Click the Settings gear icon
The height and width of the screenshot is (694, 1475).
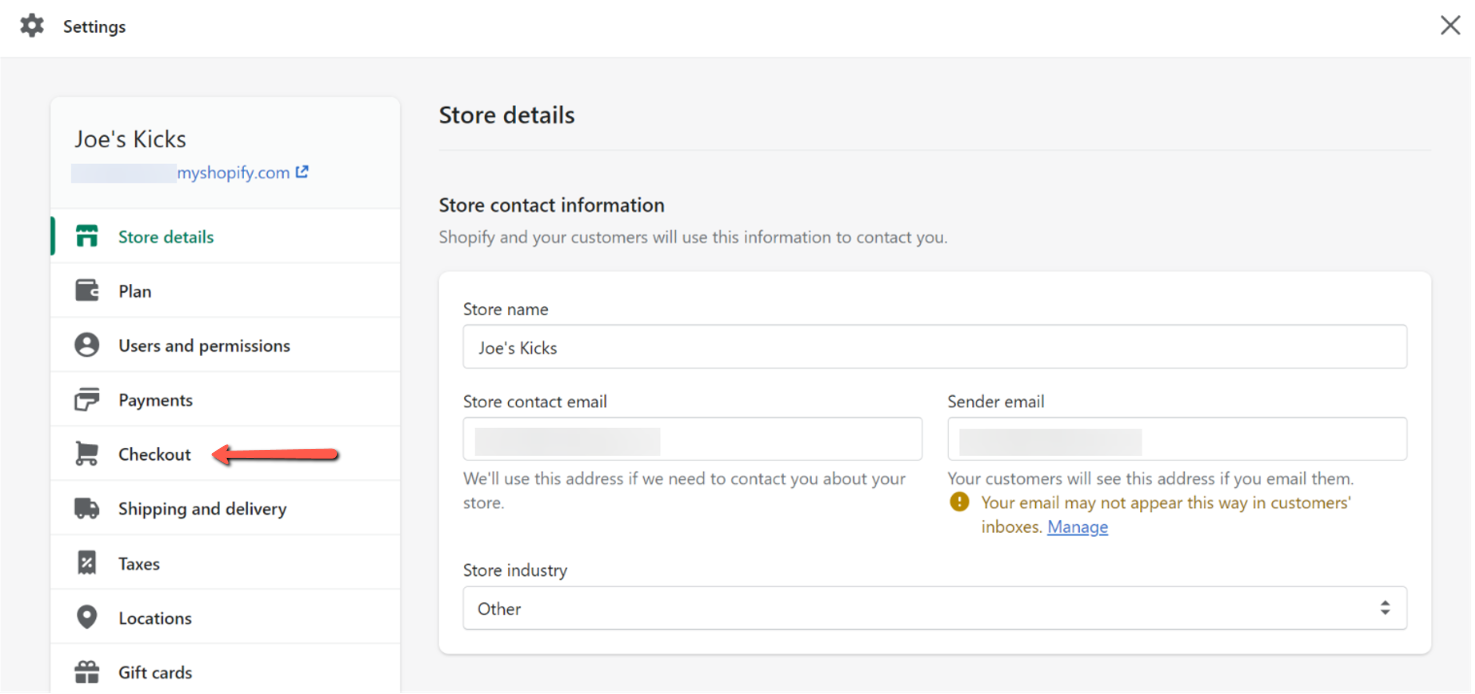click(32, 26)
